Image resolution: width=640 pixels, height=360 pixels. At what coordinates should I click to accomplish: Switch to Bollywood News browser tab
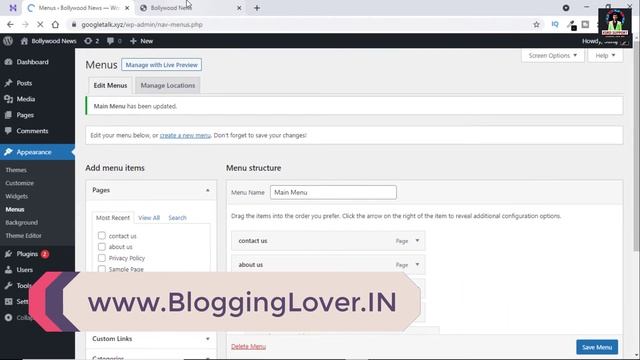point(190,8)
